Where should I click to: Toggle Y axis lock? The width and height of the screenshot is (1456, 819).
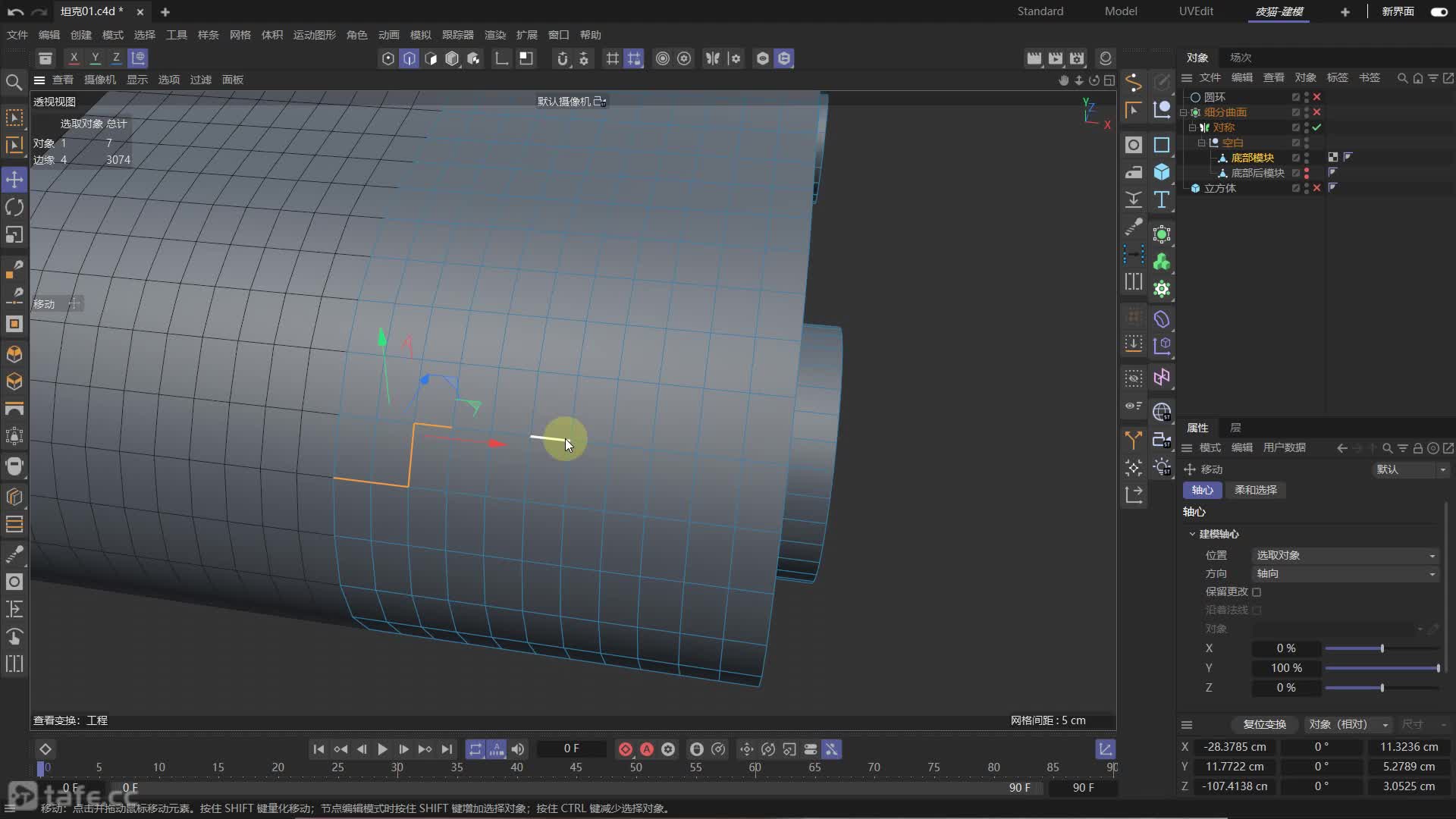click(95, 58)
